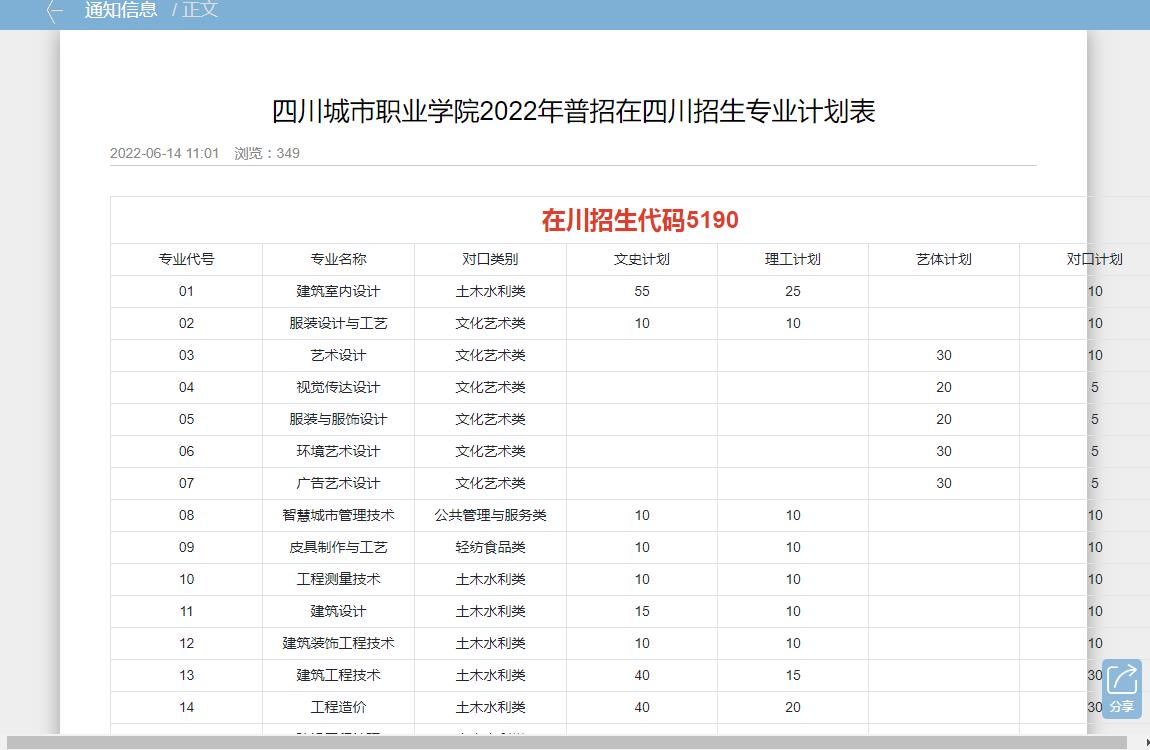Click the 艺体计划 column header
Image resolution: width=1150 pixels, height=750 pixels.
pyautogui.click(x=944, y=260)
